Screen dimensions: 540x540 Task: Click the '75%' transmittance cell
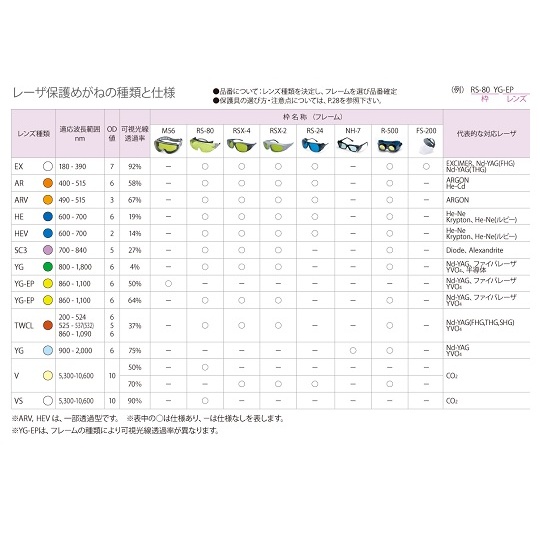pos(135,351)
